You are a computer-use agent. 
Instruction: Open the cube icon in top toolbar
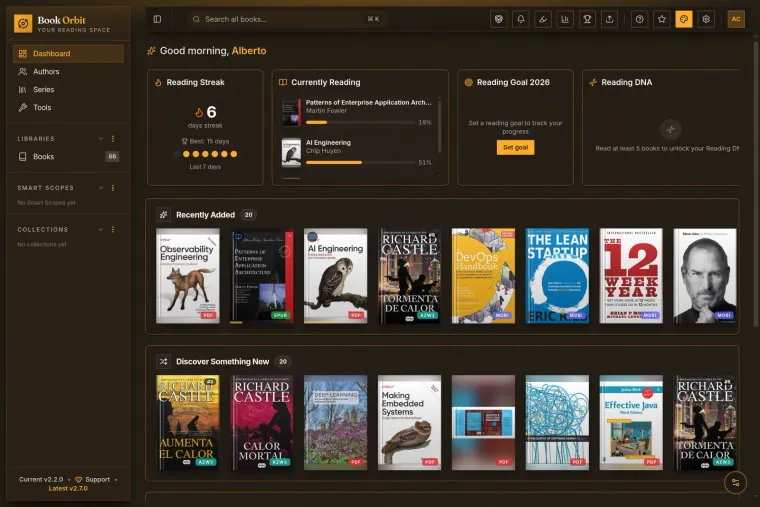pos(498,19)
